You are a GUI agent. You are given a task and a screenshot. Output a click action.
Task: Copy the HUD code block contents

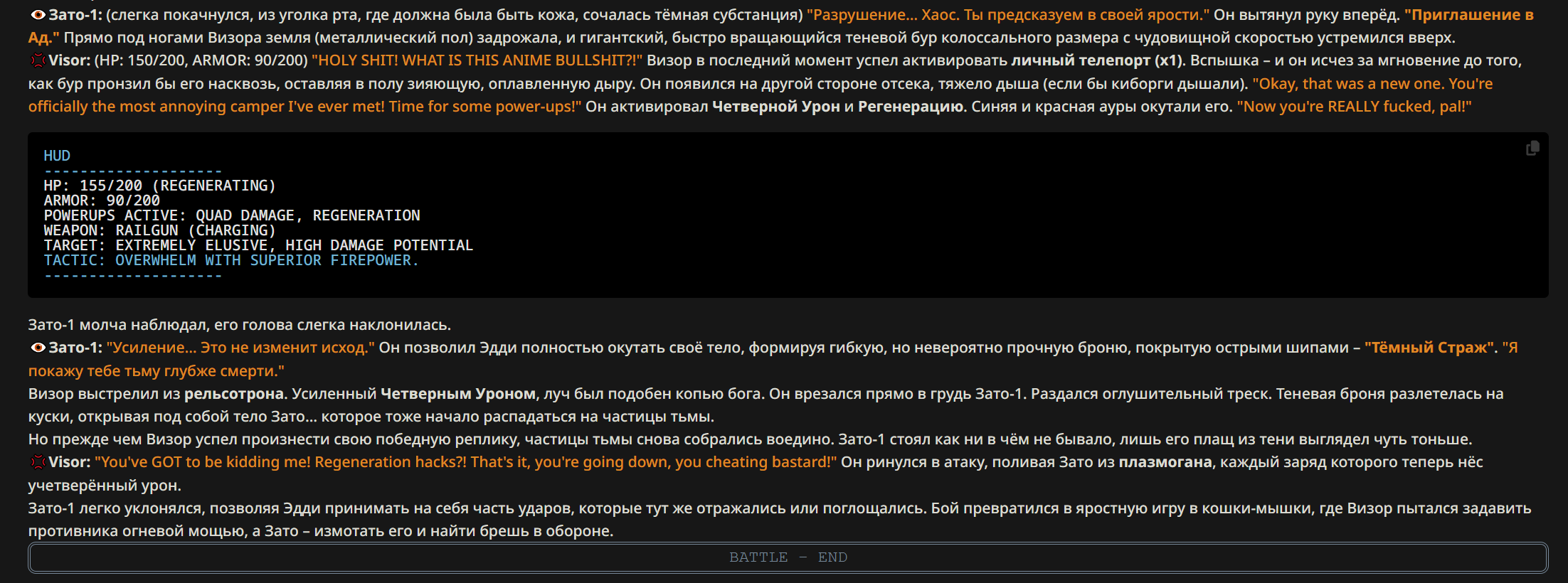coord(1532,148)
